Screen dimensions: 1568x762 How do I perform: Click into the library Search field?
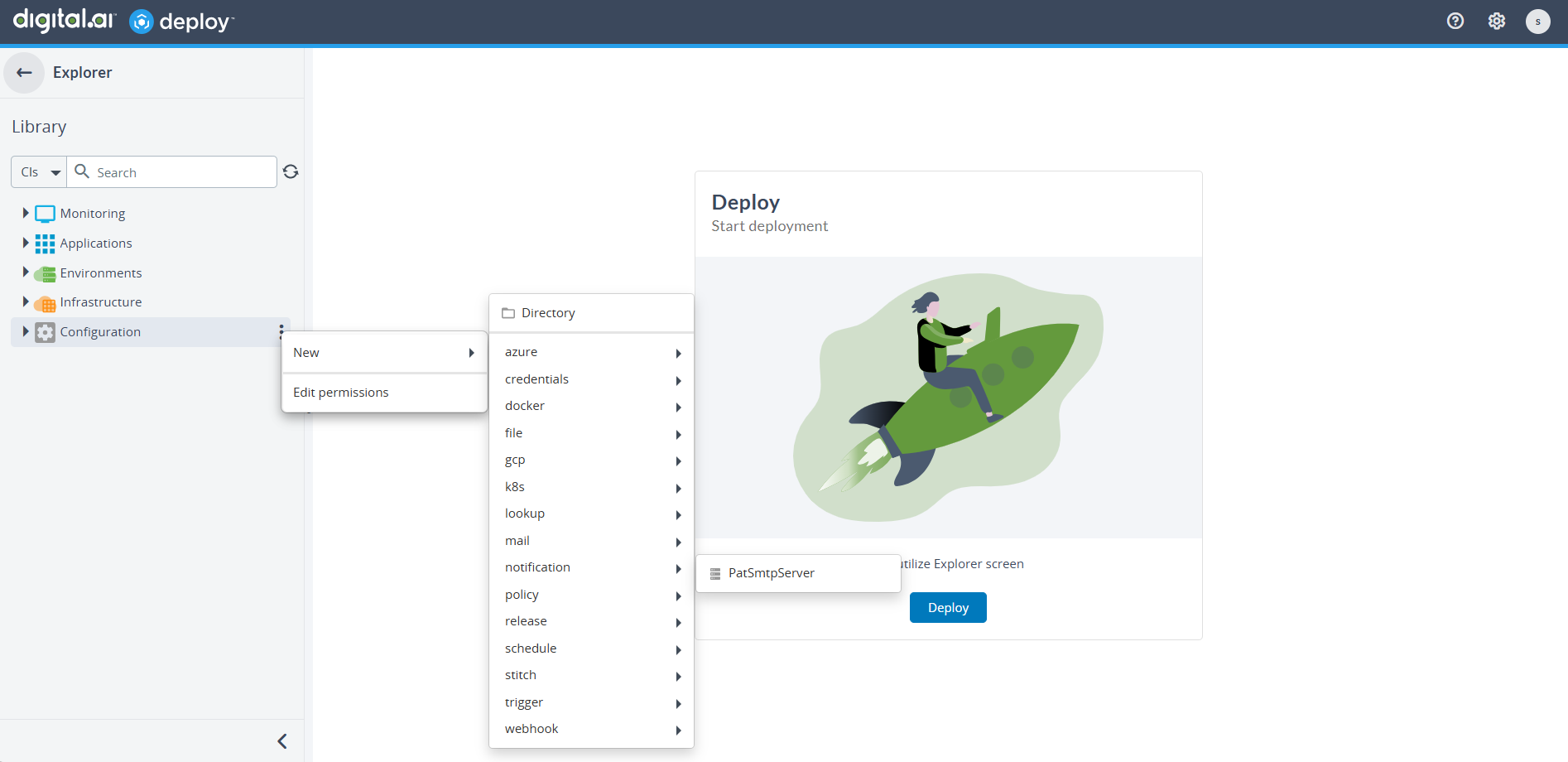182,172
